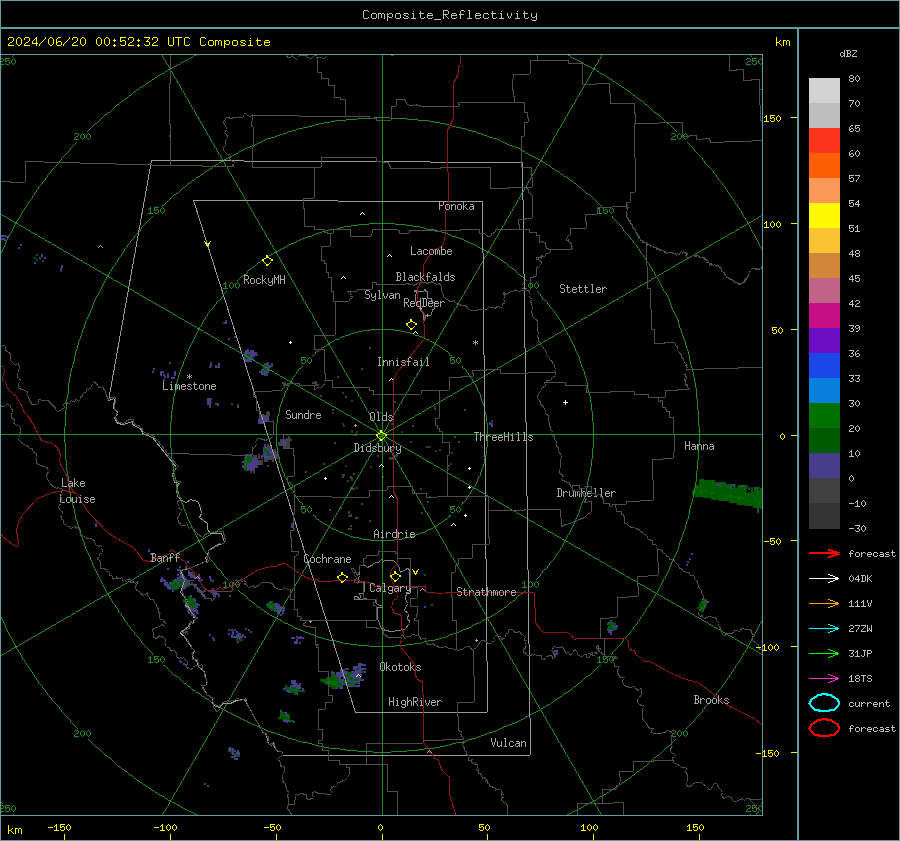Click the Blackfalds city label
Image resolution: width=900 pixels, height=841 pixels.
coord(425,277)
